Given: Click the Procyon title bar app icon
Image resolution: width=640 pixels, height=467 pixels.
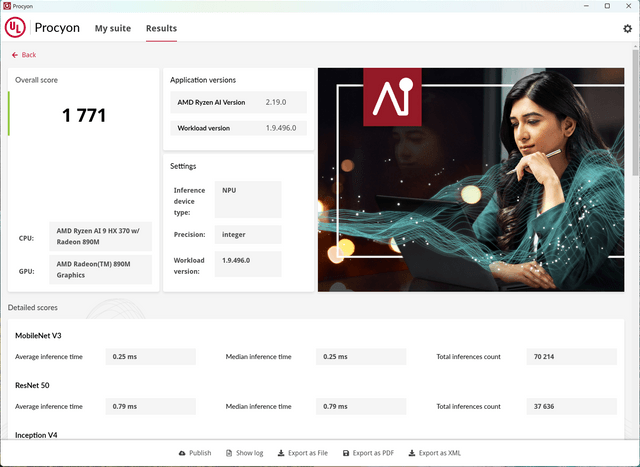Looking at the screenshot, I should pyautogui.click(x=7, y=6).
